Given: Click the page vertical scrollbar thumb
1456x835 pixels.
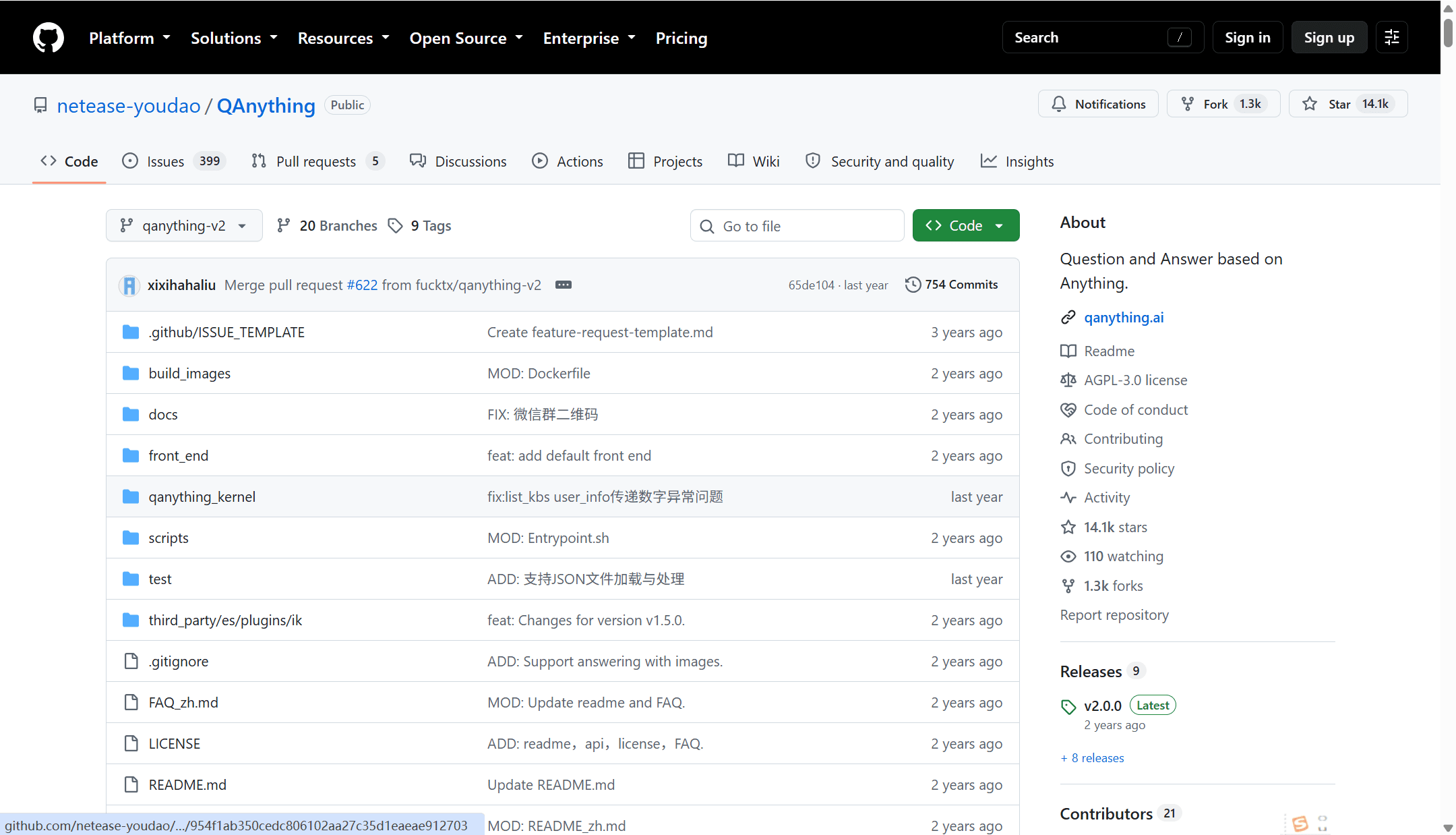Looking at the screenshot, I should (1448, 32).
